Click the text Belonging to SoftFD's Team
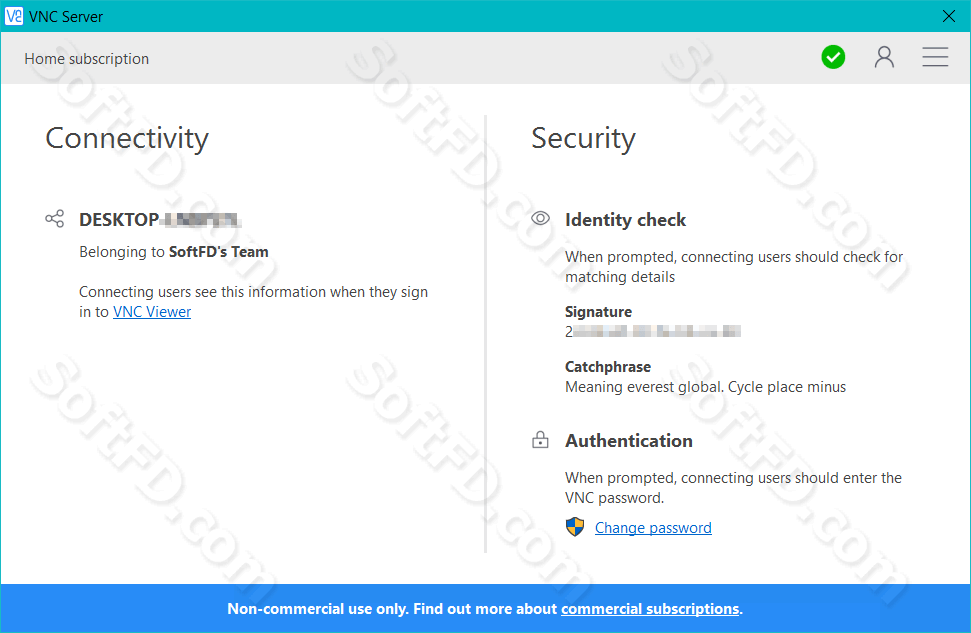The image size is (971, 633). point(174,252)
